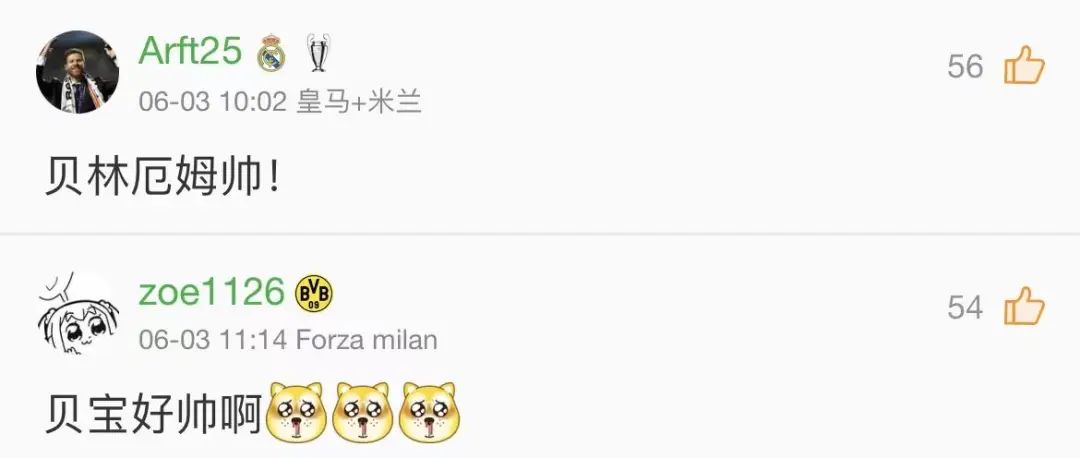Viewport: 1080px width, 458px height.
Task: Tap the middle doge emoji
Action: pos(362,412)
